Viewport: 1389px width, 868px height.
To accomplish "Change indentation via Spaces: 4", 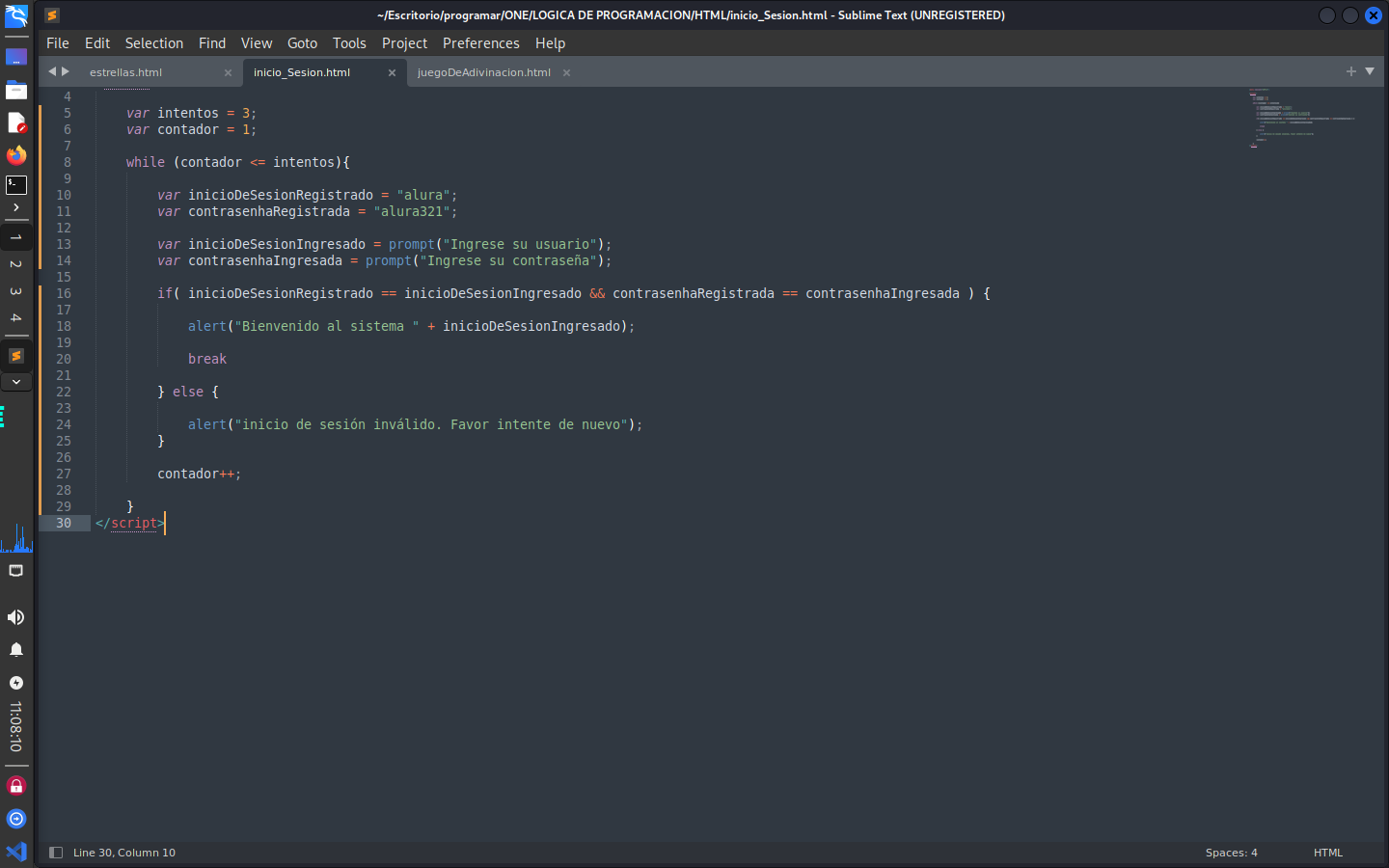I will click(x=1232, y=853).
